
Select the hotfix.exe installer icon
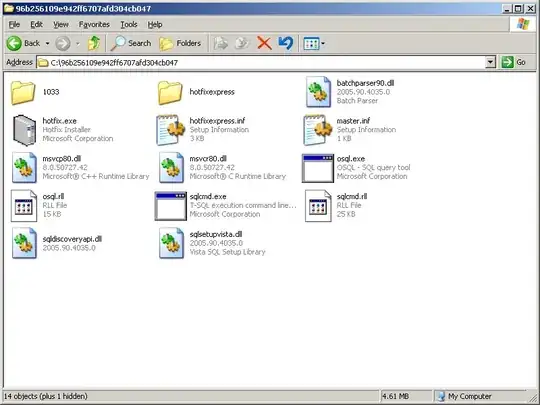24,130
